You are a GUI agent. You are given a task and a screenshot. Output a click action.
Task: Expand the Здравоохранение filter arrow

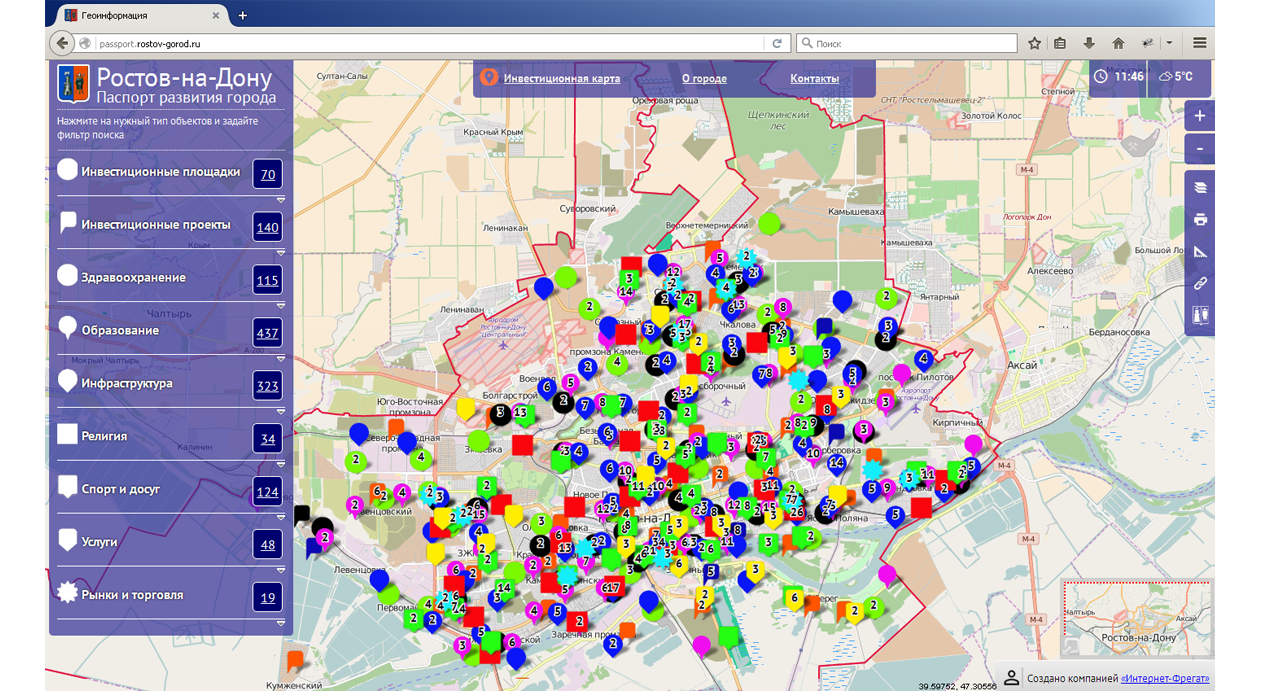coord(281,305)
